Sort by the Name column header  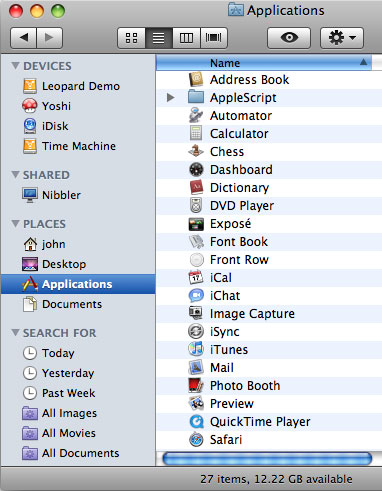tap(264, 63)
